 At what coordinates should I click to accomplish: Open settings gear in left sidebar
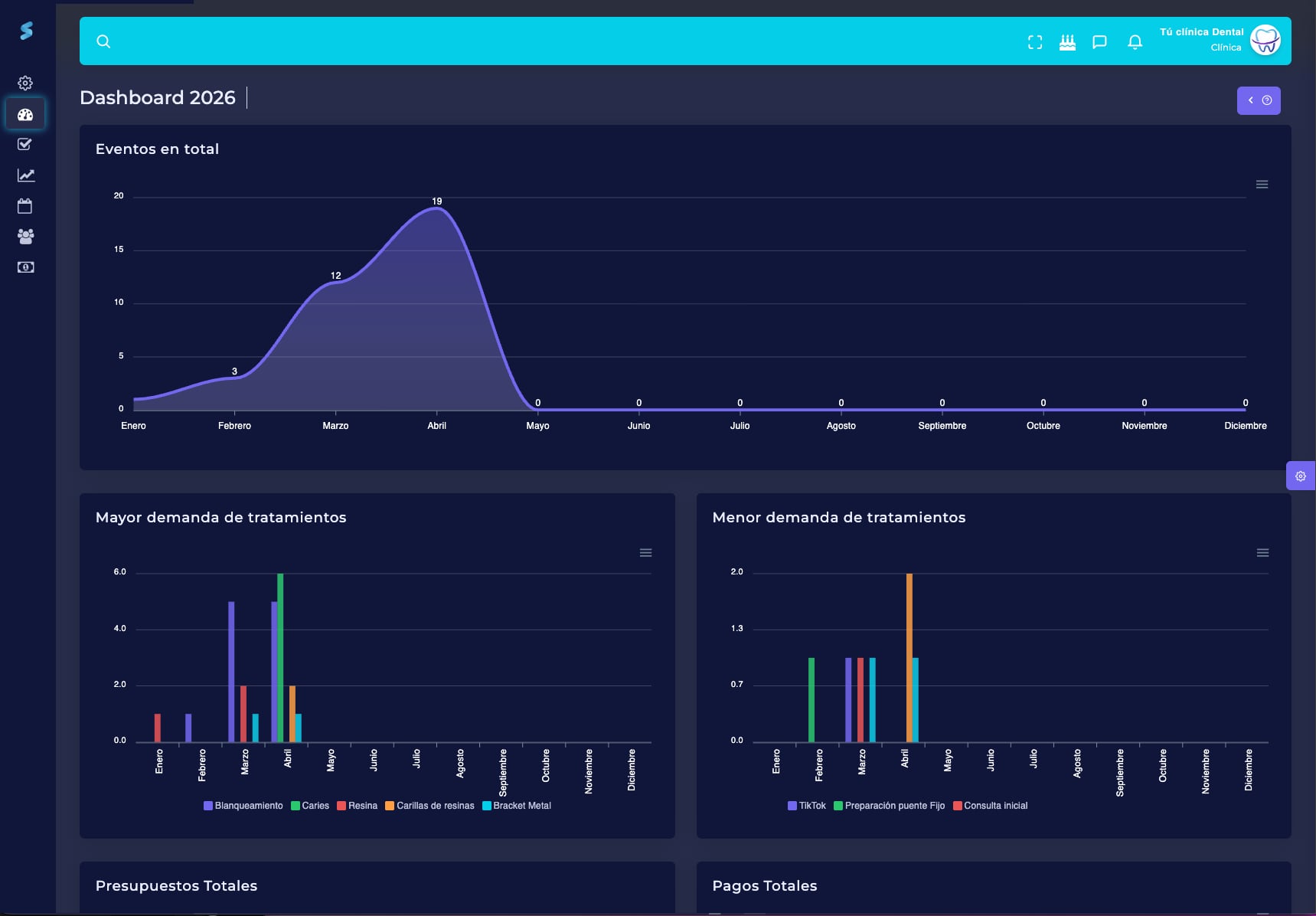point(25,83)
